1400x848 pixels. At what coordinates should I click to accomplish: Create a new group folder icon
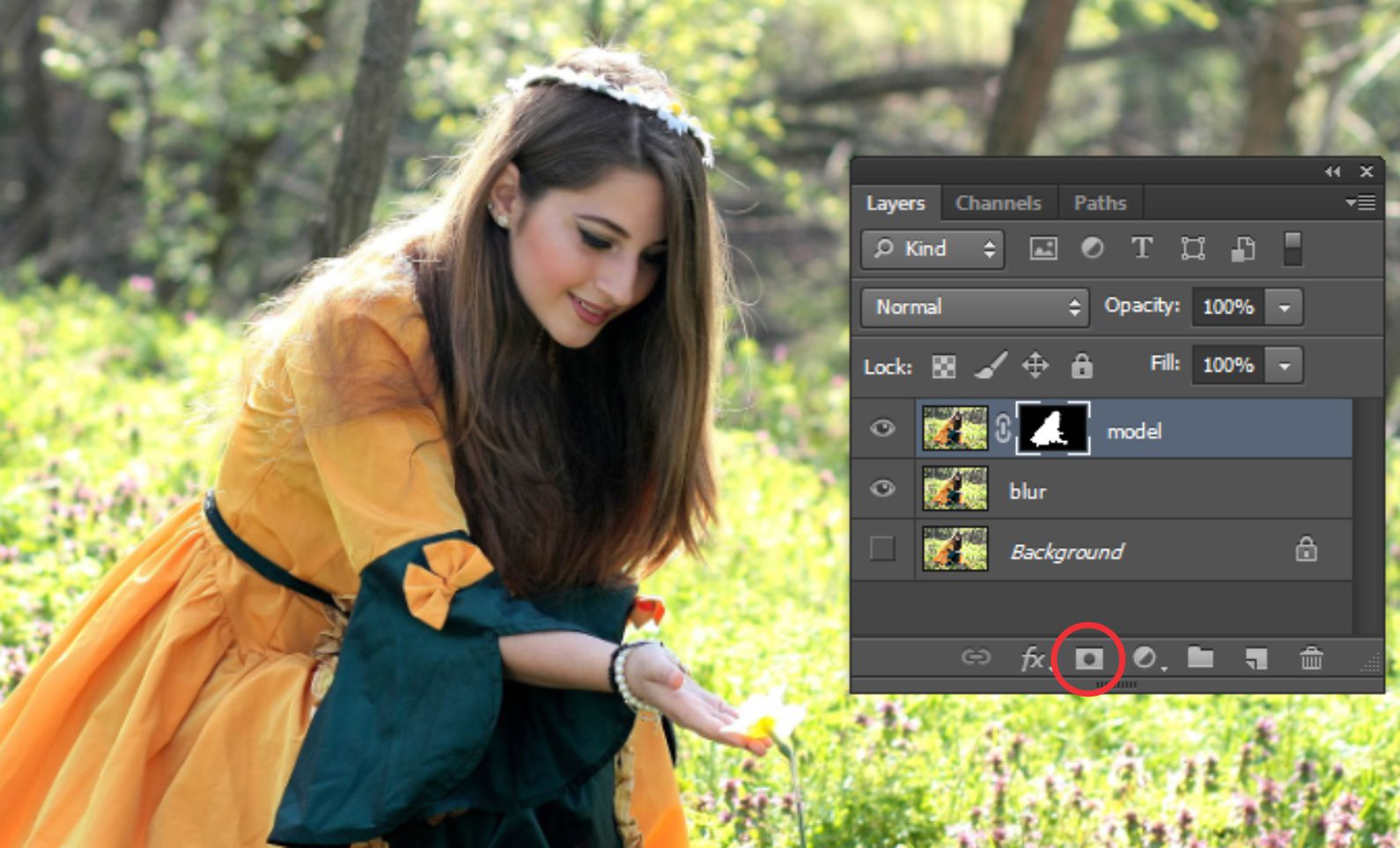coord(1200,657)
